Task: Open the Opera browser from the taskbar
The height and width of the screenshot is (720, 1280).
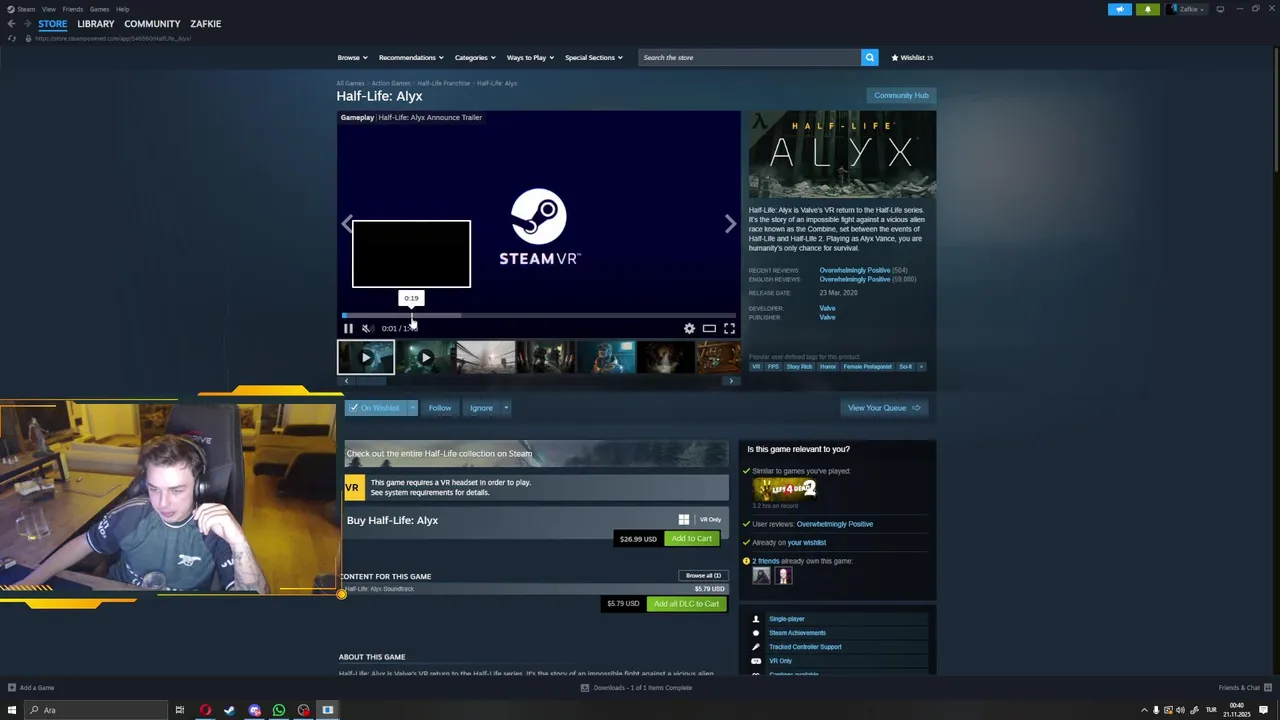Action: [205, 710]
